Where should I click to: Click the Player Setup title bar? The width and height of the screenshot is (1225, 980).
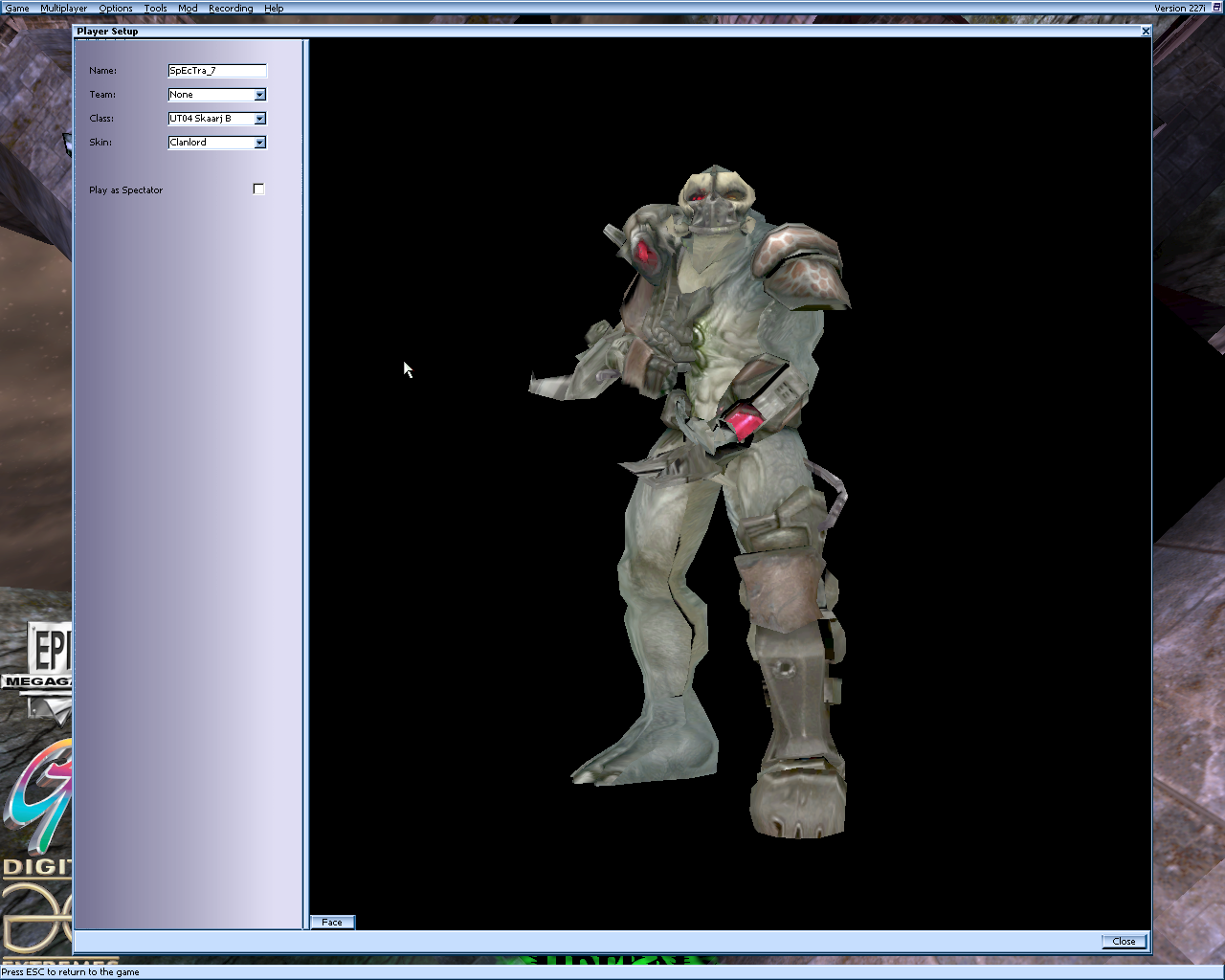click(x=612, y=32)
